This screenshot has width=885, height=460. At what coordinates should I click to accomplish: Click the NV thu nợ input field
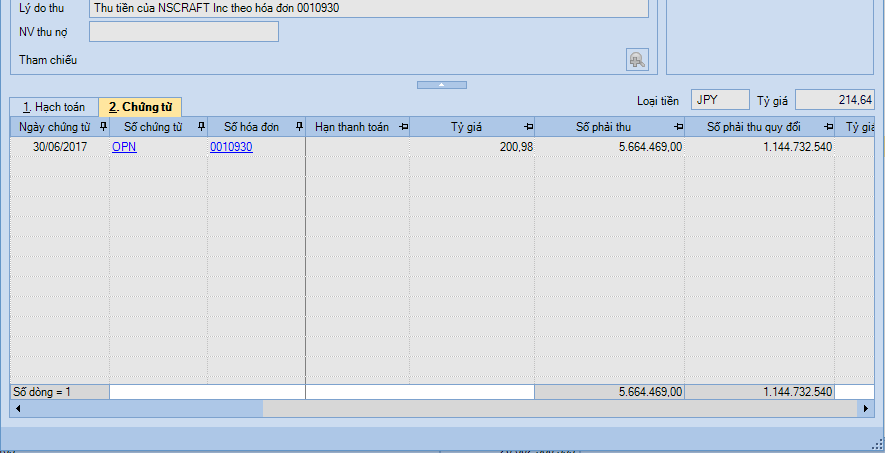tap(184, 32)
